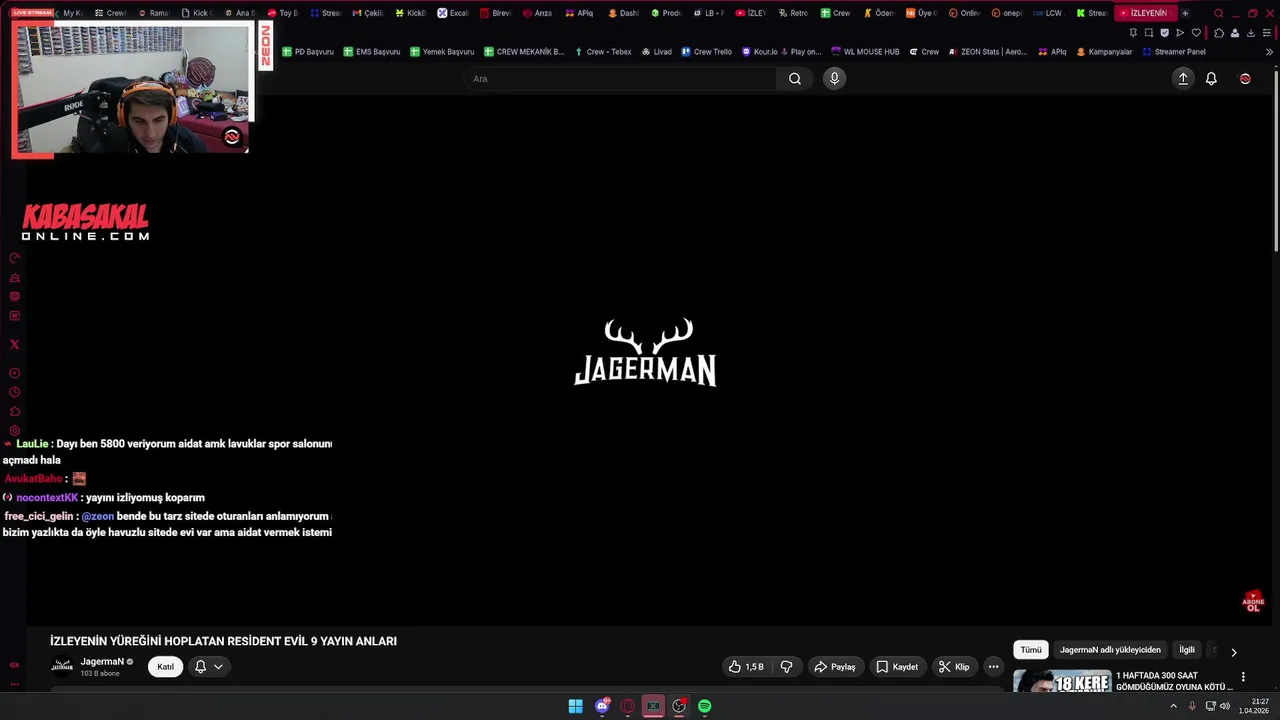Viewport: 1280px width, 720px height.
Task: Show hidden system tray icons chevron
Action: click(1173, 706)
